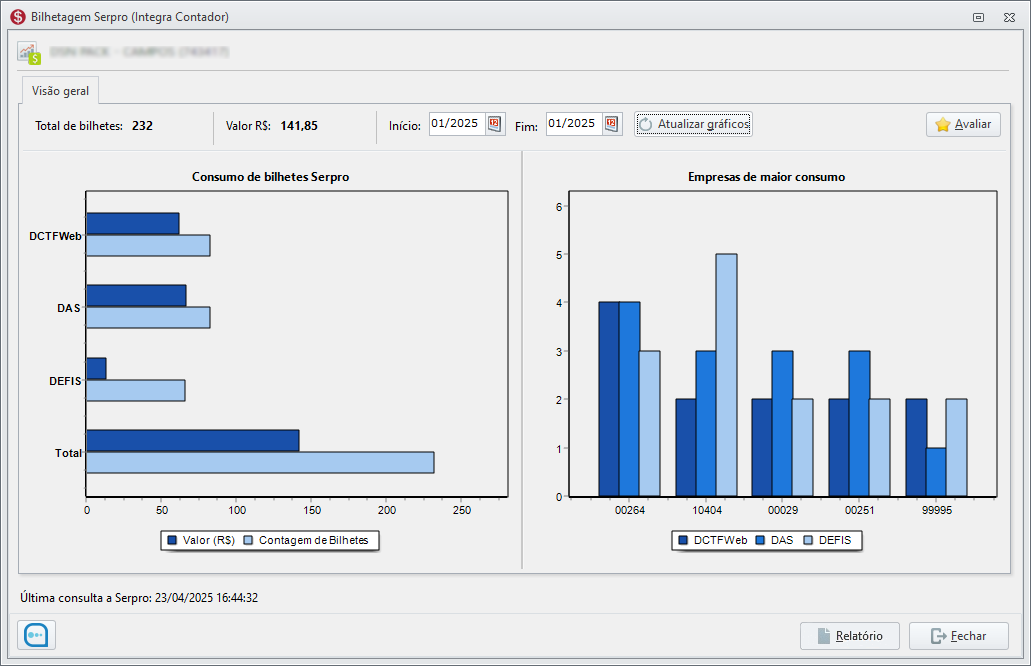Click the Valor (R$) legend swatch

172,540
